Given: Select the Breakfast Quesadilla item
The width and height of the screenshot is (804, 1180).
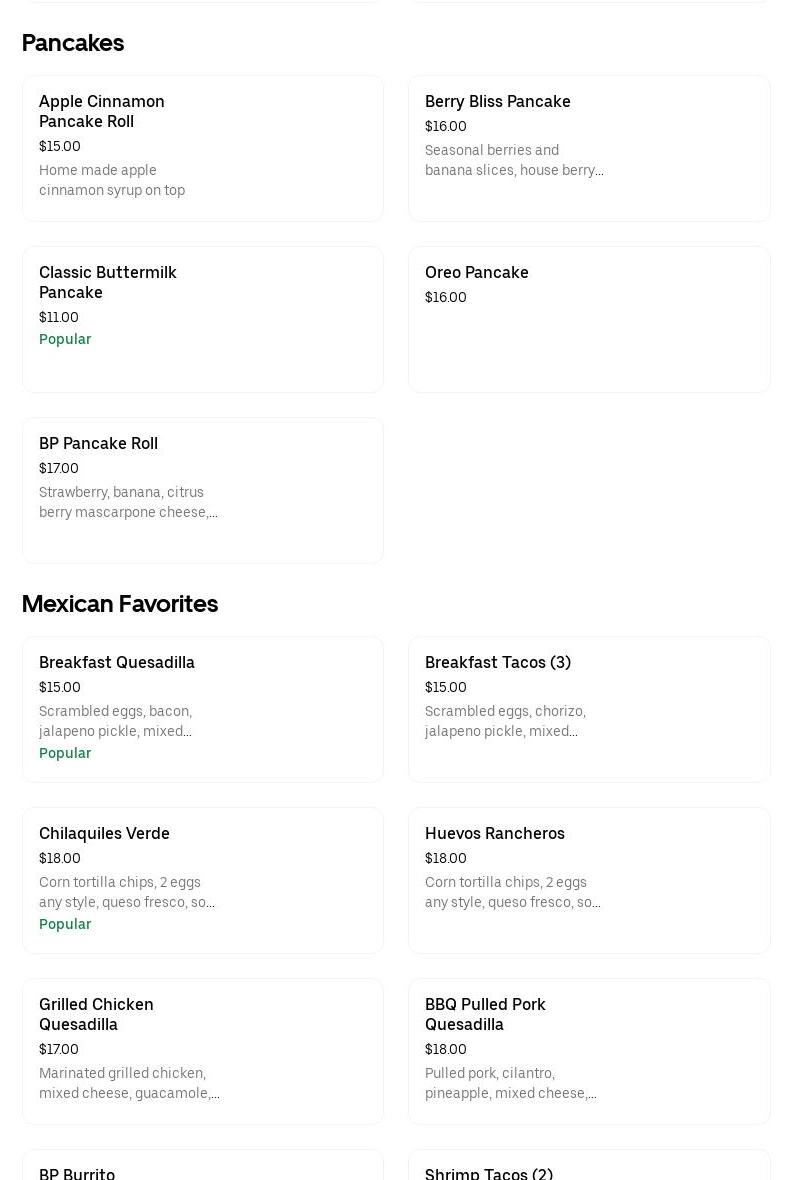Looking at the screenshot, I should click(202, 709).
